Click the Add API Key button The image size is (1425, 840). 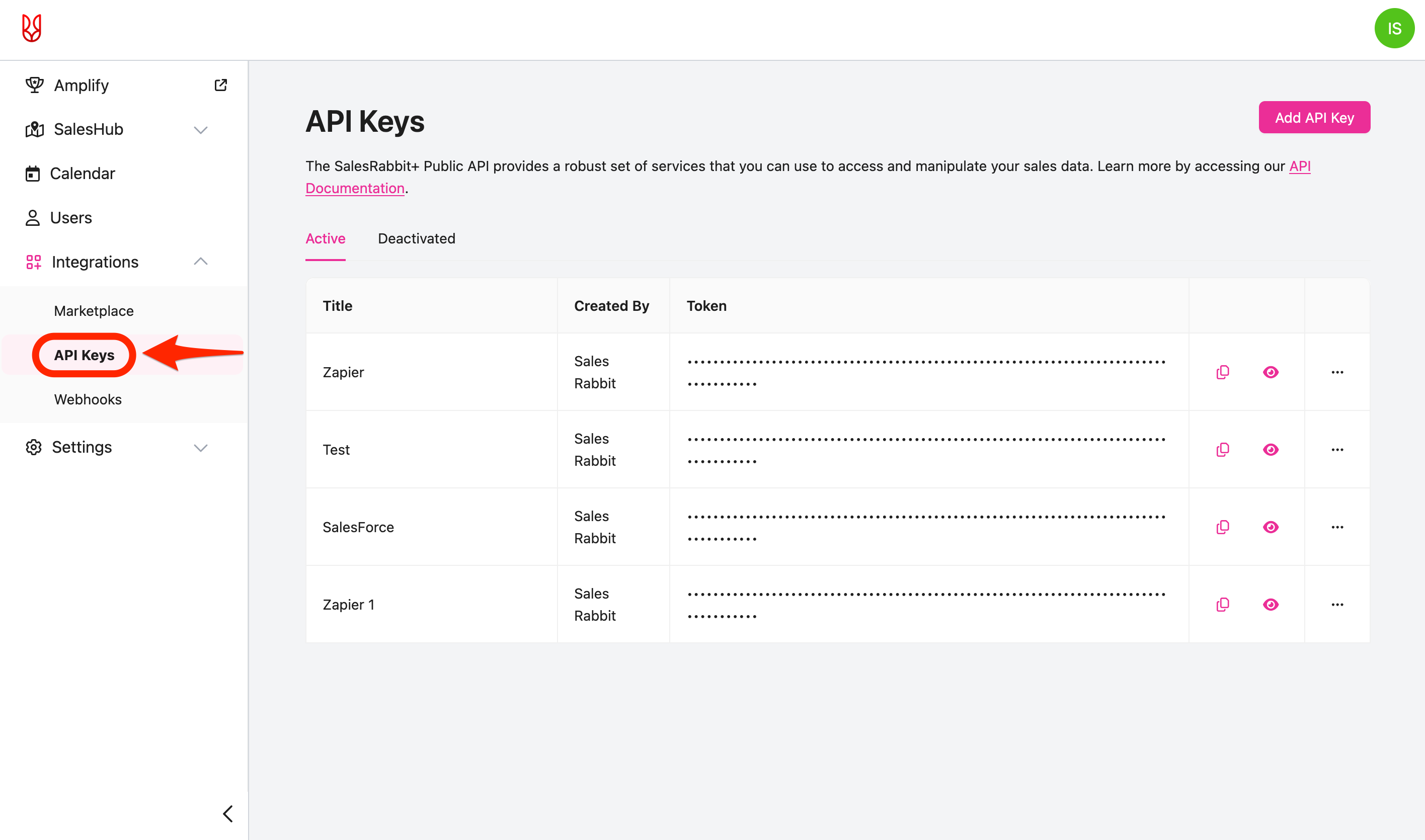[1314, 117]
